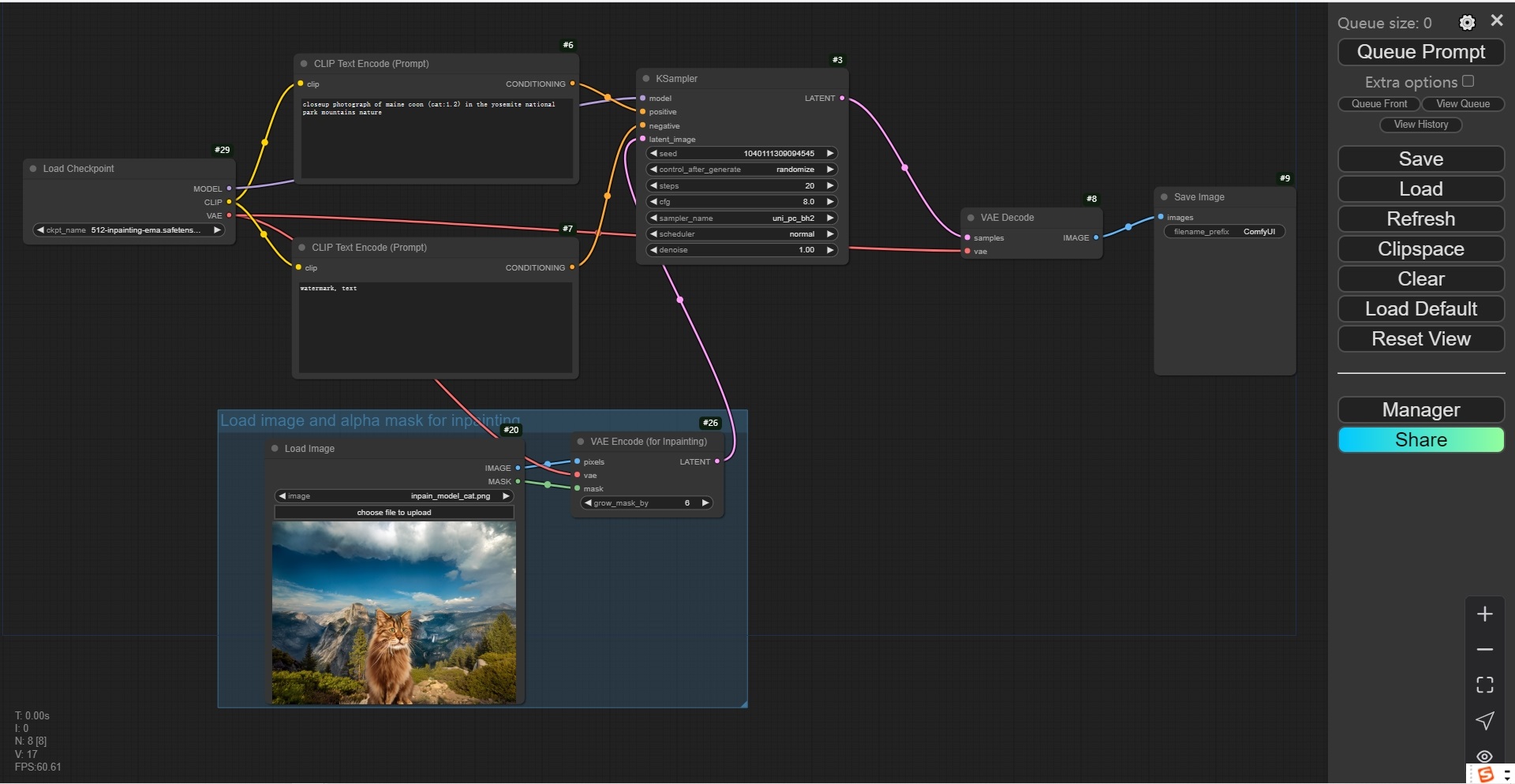Screen dimensions: 1515x784
Task: Click the Load Image MASK output socket
Action: point(518,481)
